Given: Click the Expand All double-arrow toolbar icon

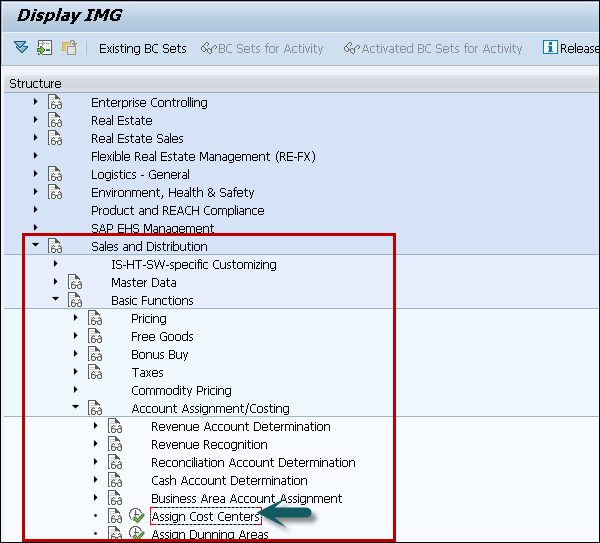Looking at the screenshot, I should pyautogui.click(x=21, y=48).
